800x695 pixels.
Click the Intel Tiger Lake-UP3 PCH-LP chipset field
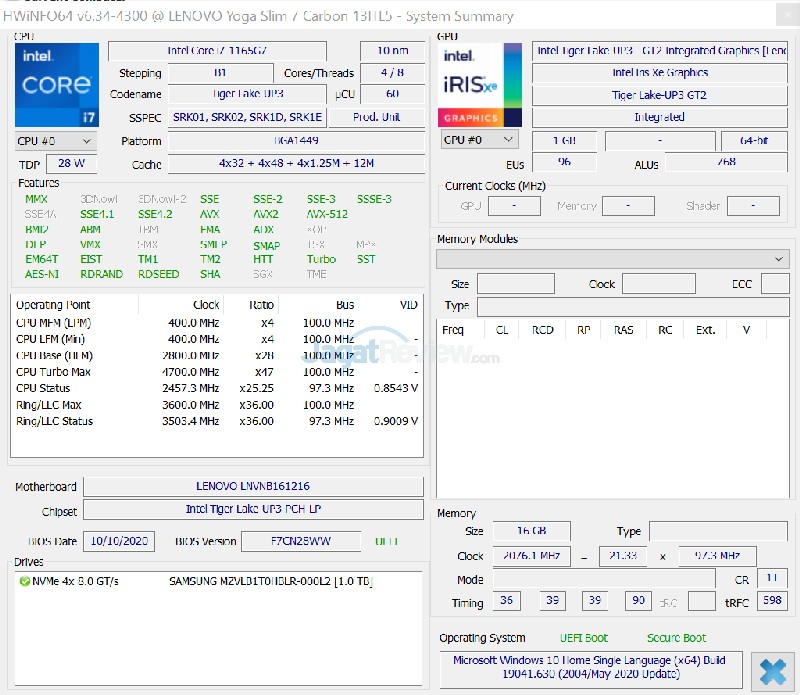click(253, 509)
